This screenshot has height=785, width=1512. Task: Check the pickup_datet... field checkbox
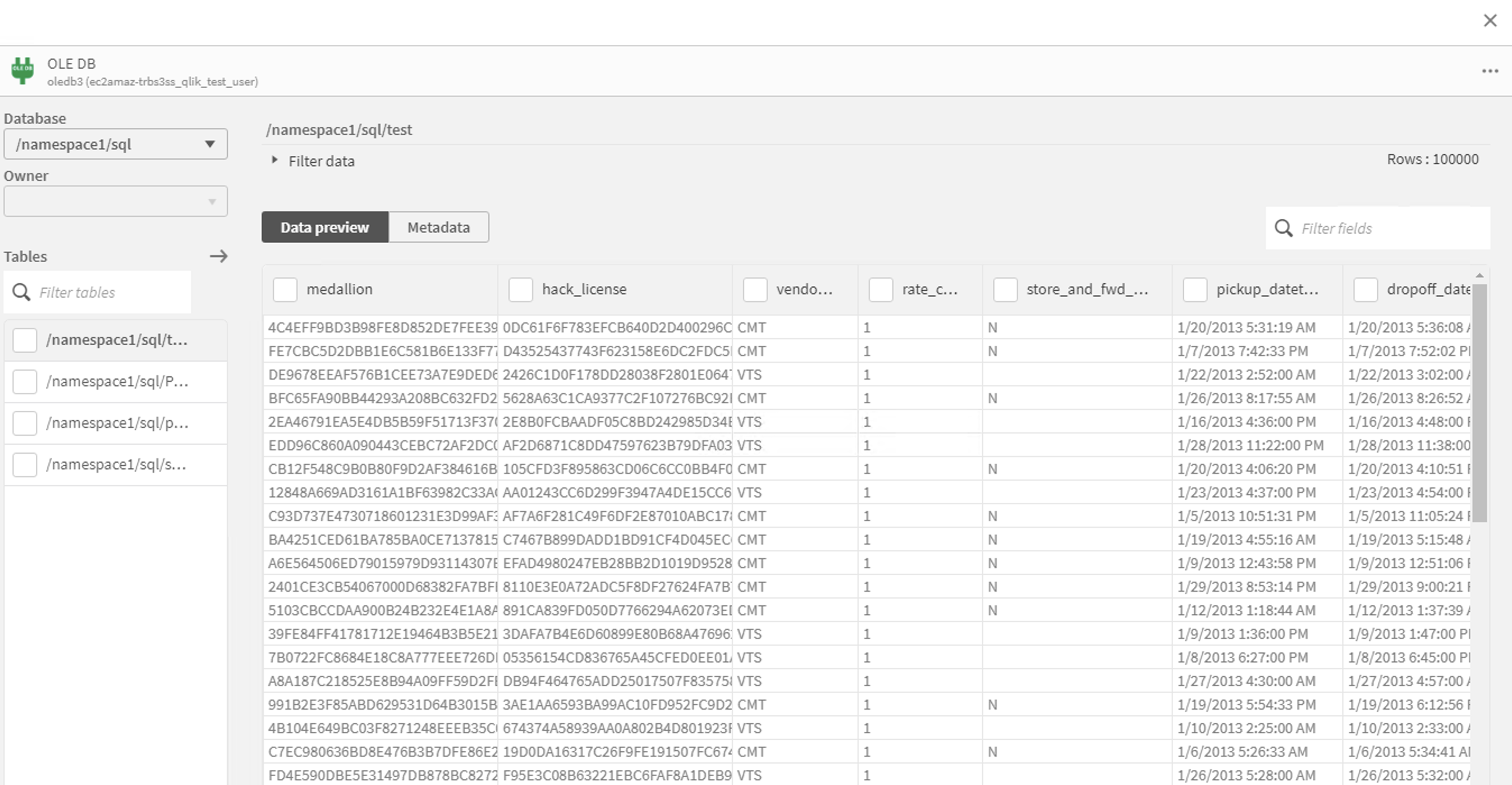(1195, 289)
